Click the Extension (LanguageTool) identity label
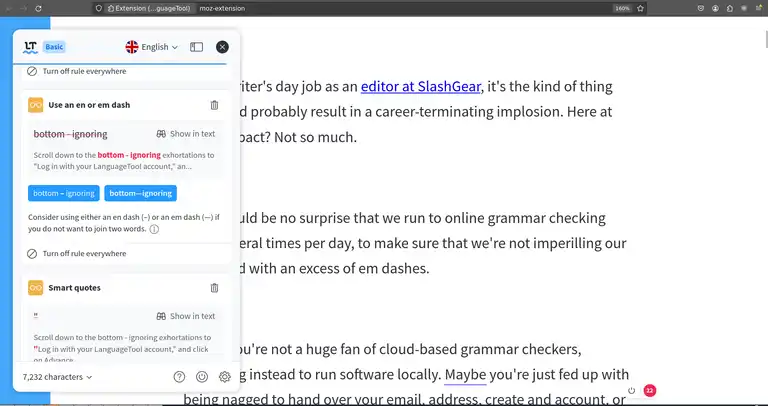The height and width of the screenshot is (406, 768). tap(149, 8)
